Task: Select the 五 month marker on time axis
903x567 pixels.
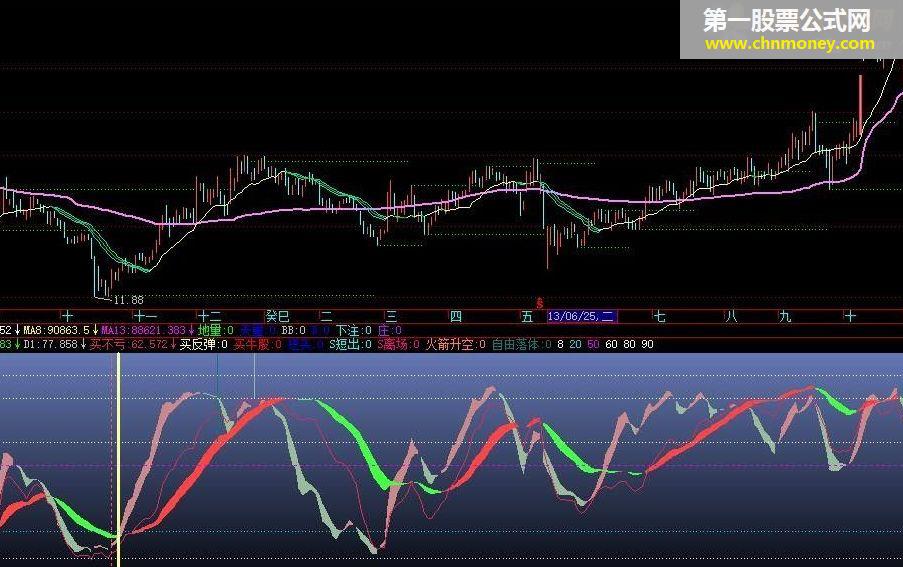Action: pyautogui.click(x=527, y=316)
